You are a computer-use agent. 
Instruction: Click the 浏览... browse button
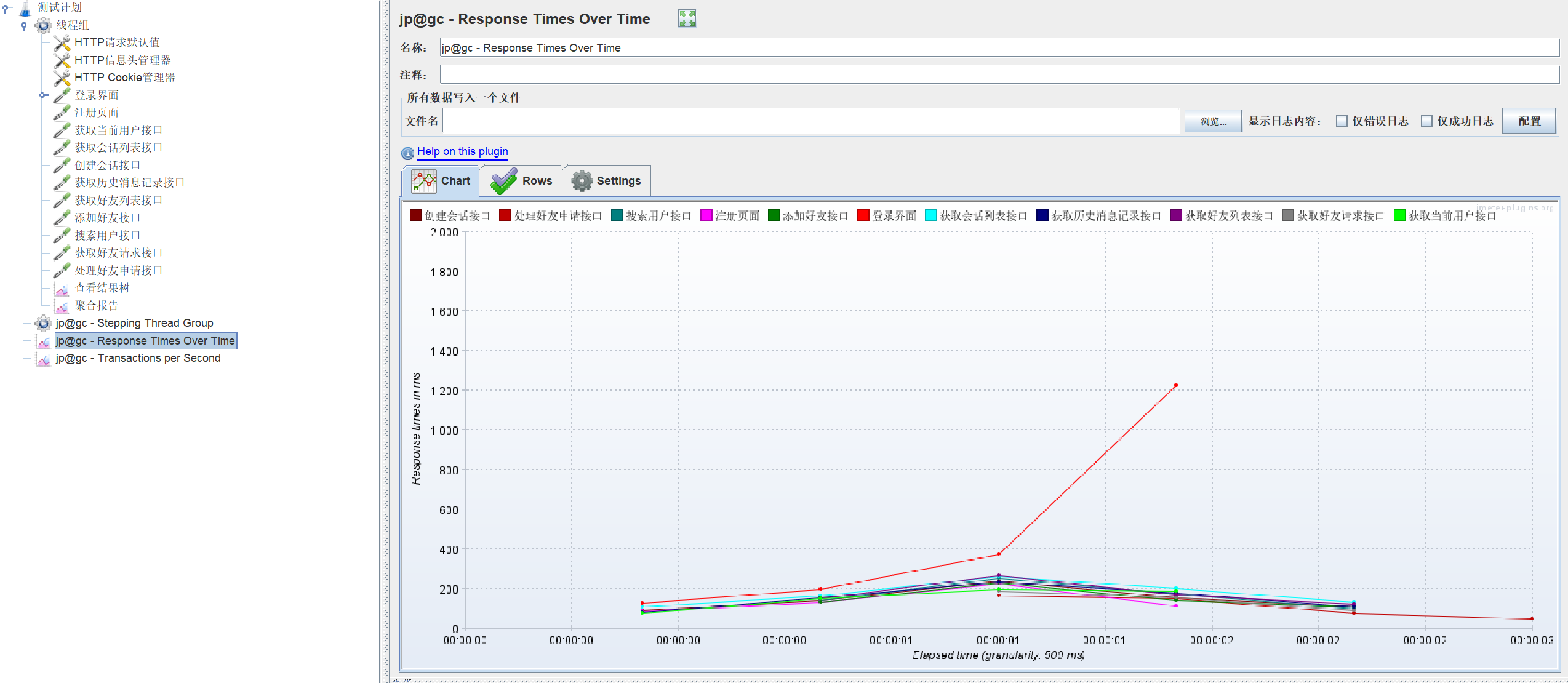pos(1213,121)
